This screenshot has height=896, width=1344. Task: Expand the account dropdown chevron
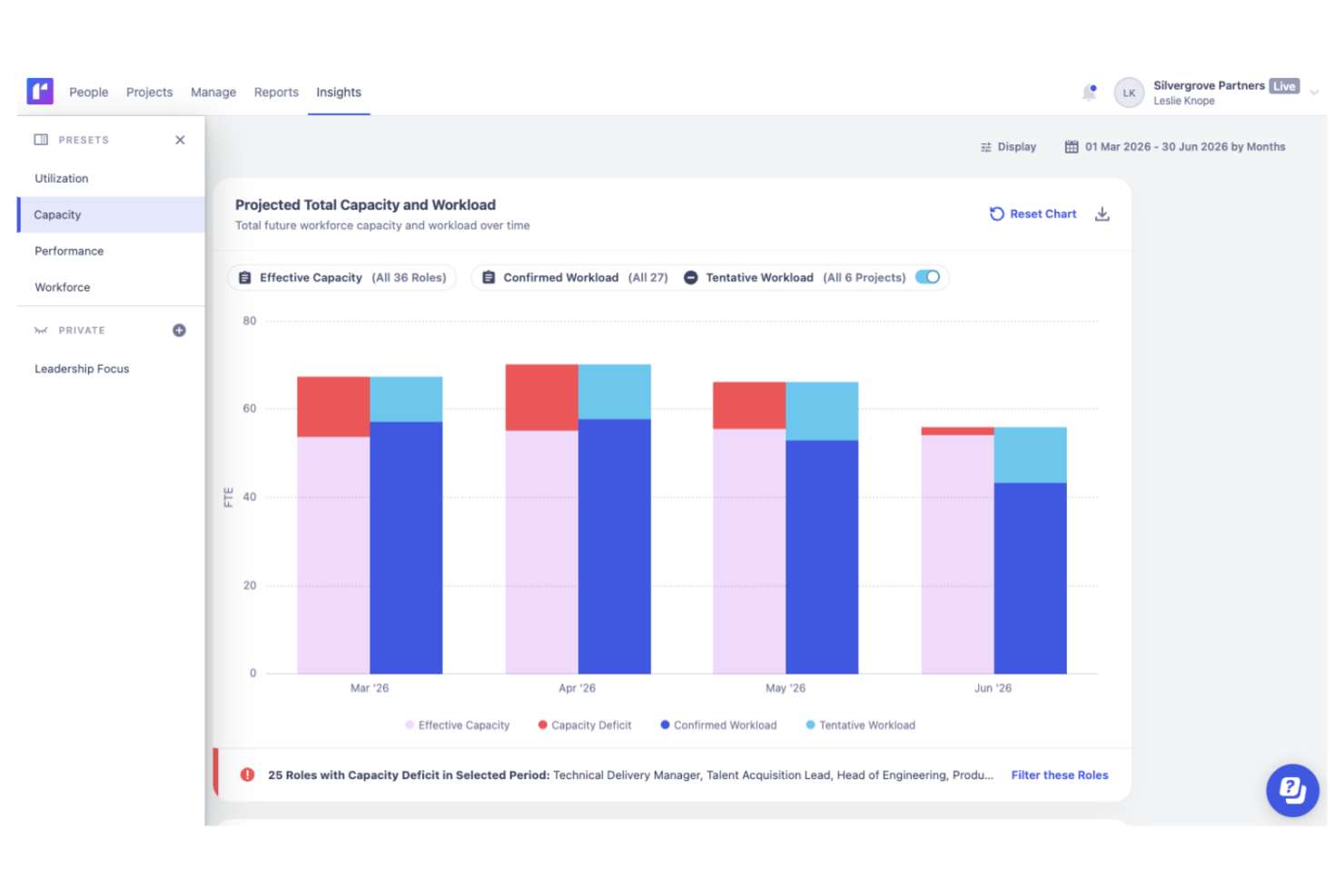pyautogui.click(x=1313, y=93)
